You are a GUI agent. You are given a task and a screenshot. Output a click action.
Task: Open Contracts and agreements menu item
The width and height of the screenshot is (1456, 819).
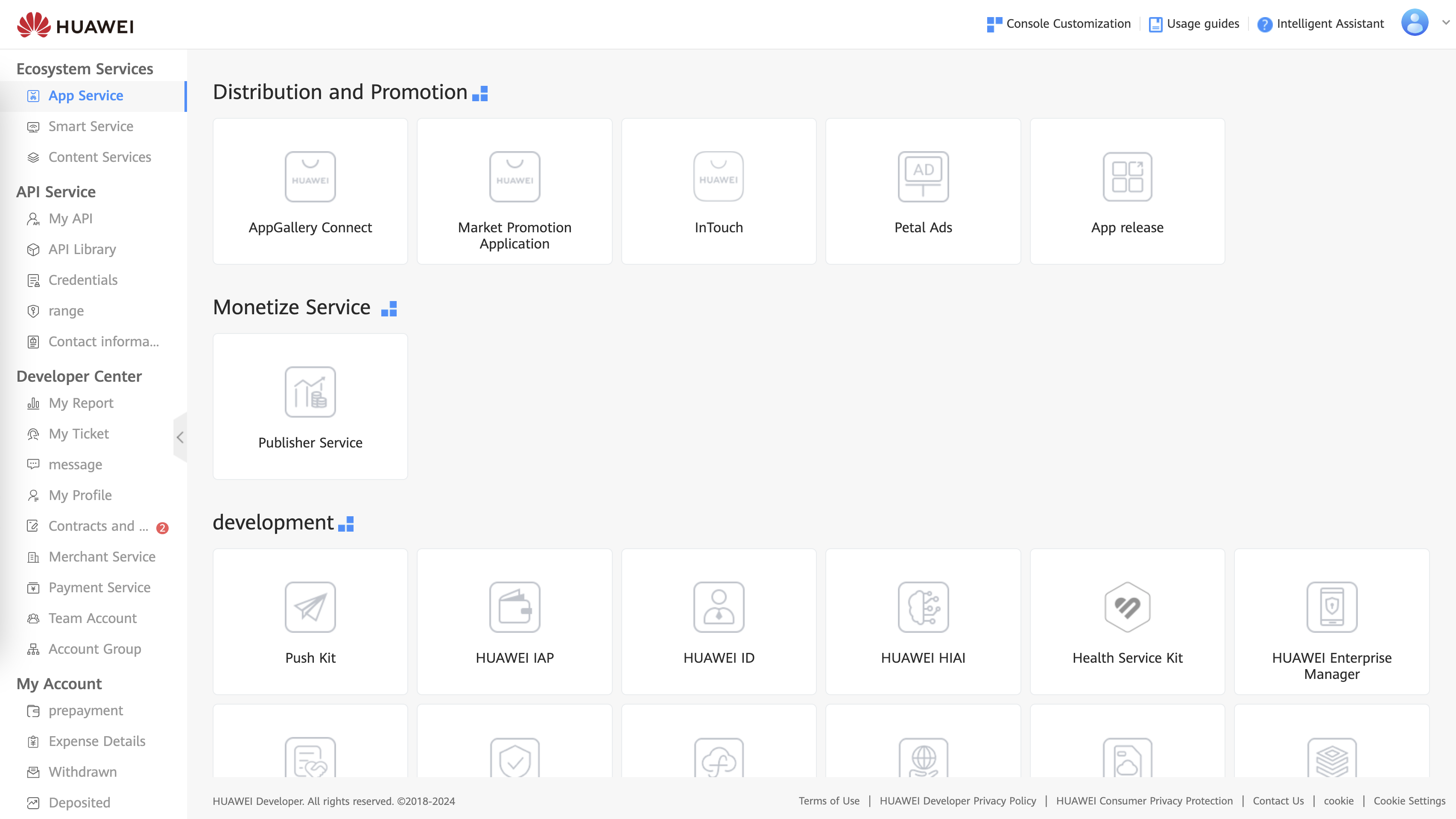pyautogui.click(x=98, y=526)
